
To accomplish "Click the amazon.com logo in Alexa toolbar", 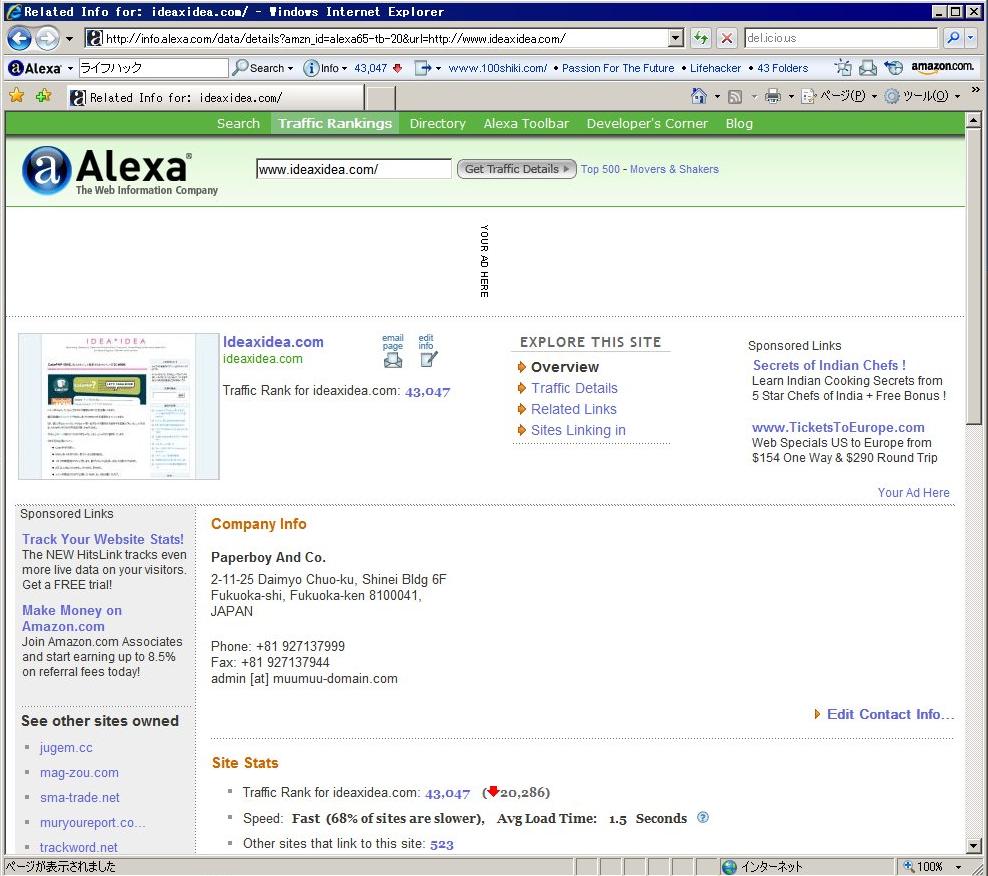I will pyautogui.click(x=942, y=68).
